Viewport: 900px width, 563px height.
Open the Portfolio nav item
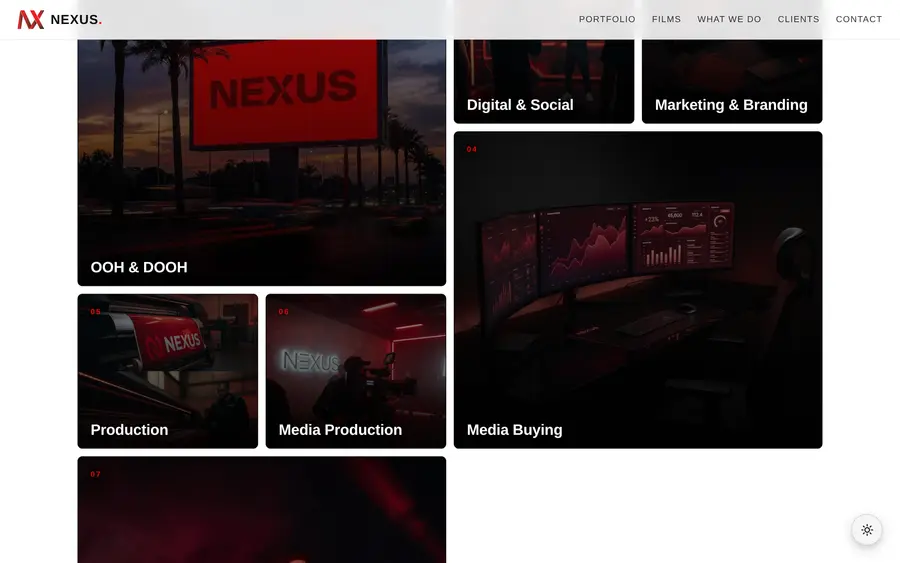click(607, 19)
